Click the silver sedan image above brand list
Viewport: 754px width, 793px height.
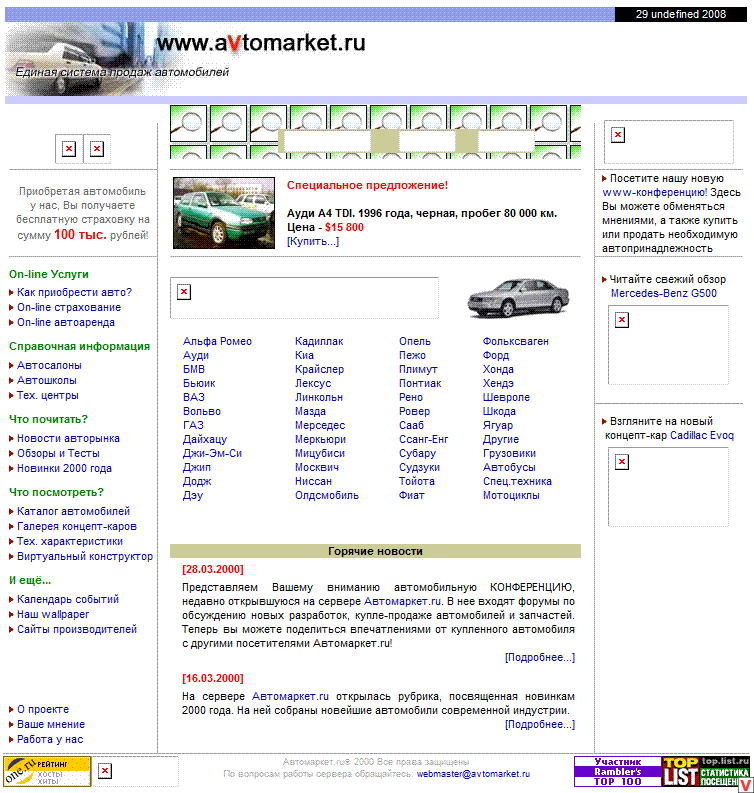click(518, 298)
